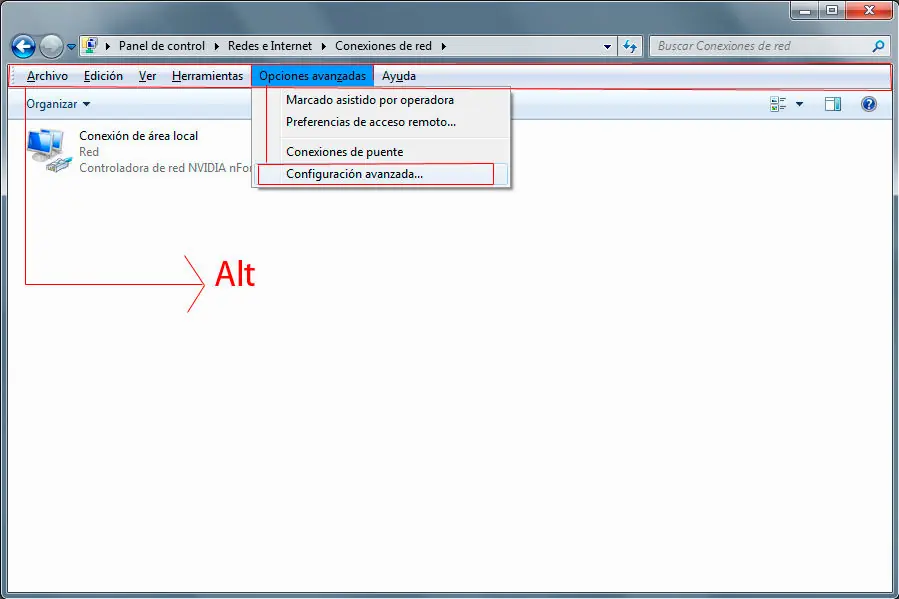Choose Marcado asistido por operadora
899x599 pixels.
[382, 100]
